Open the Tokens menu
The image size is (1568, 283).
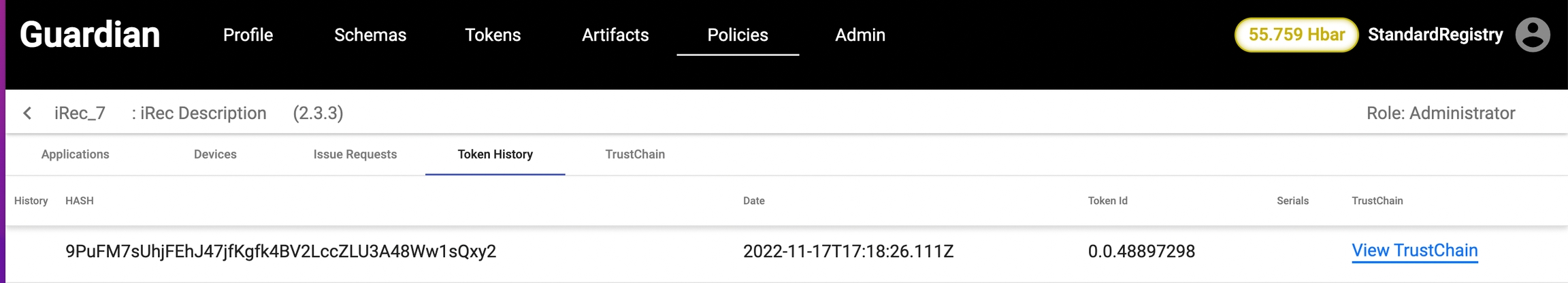(493, 35)
